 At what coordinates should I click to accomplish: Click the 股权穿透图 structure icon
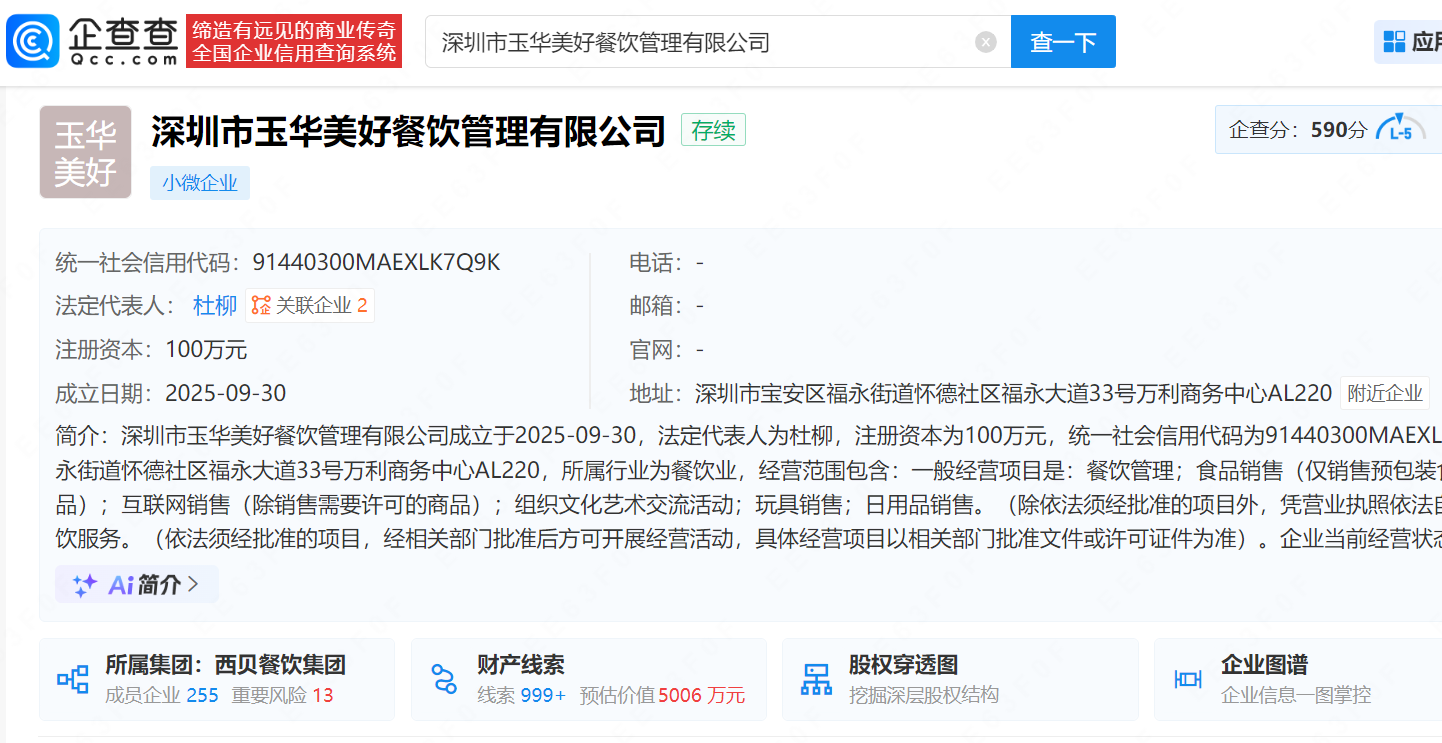(x=816, y=680)
